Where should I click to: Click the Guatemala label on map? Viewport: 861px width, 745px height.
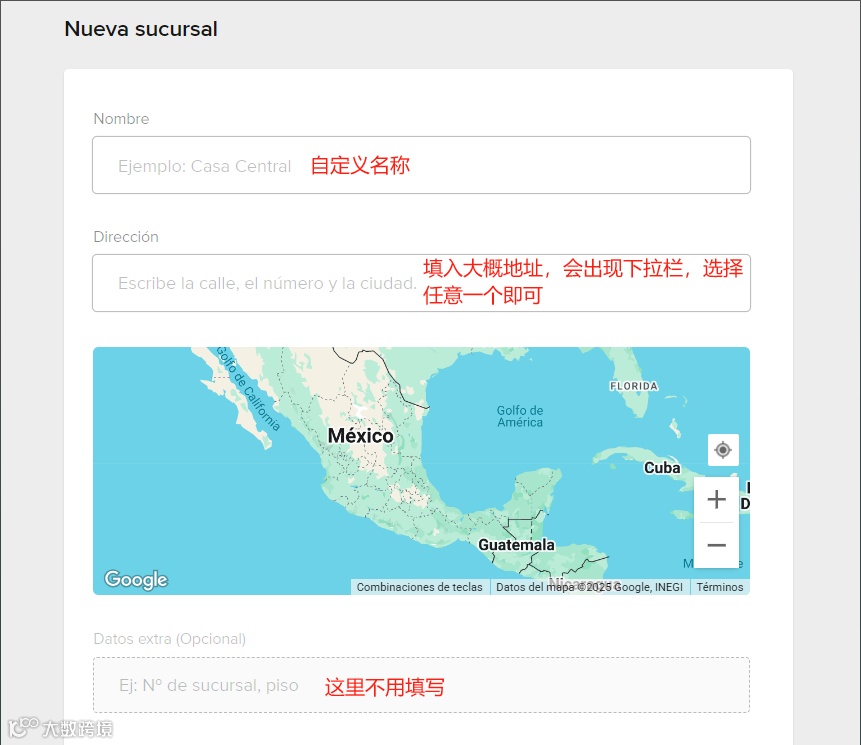tap(516, 545)
